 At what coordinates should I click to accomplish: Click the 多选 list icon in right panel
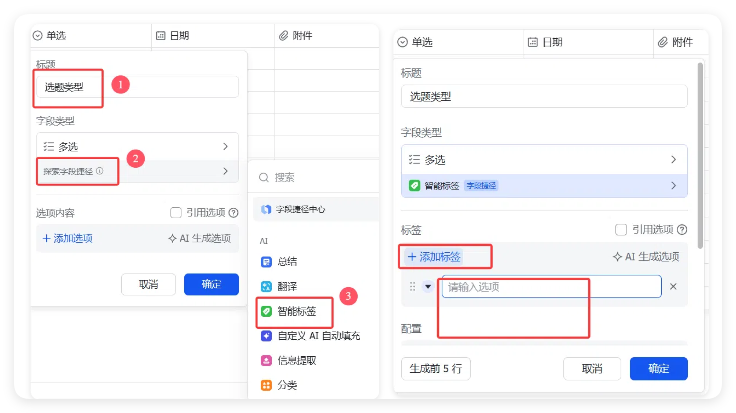coord(414,160)
